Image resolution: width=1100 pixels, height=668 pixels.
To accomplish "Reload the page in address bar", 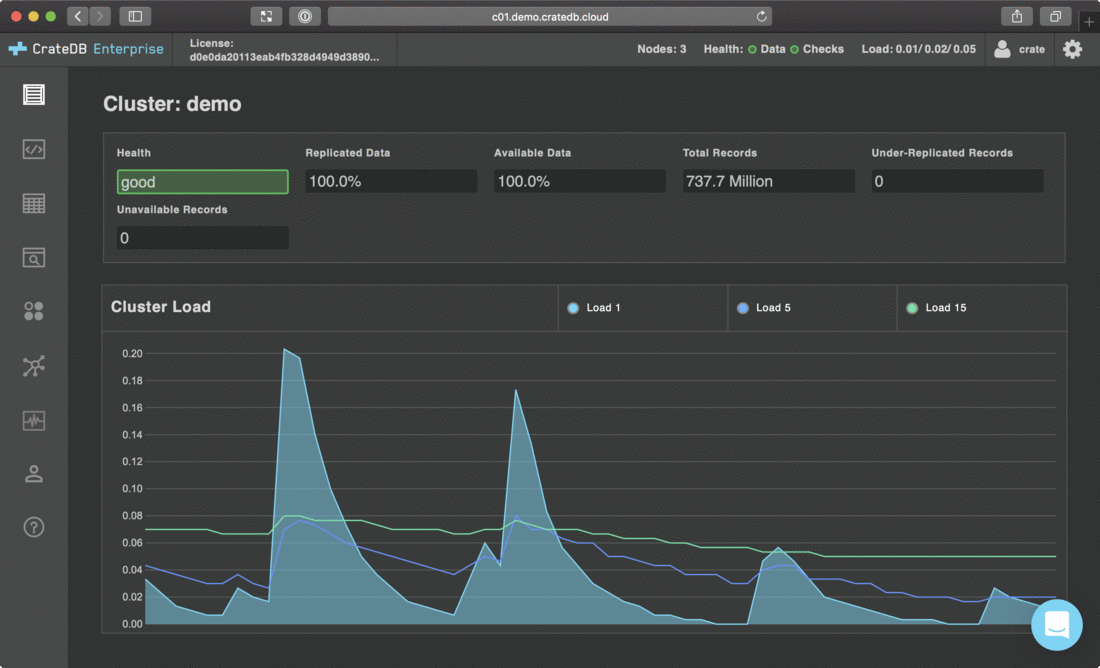I will tap(761, 16).
